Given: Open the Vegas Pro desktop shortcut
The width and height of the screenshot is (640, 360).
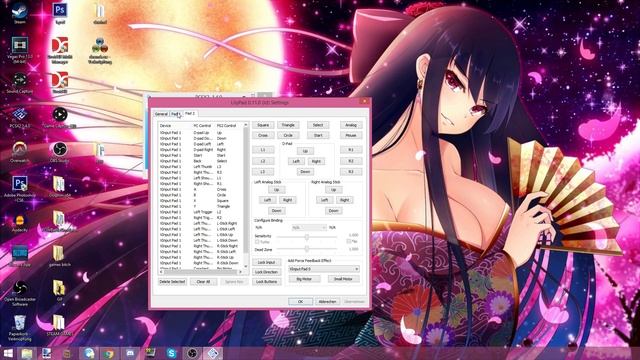Looking at the screenshot, I should [x=20, y=49].
